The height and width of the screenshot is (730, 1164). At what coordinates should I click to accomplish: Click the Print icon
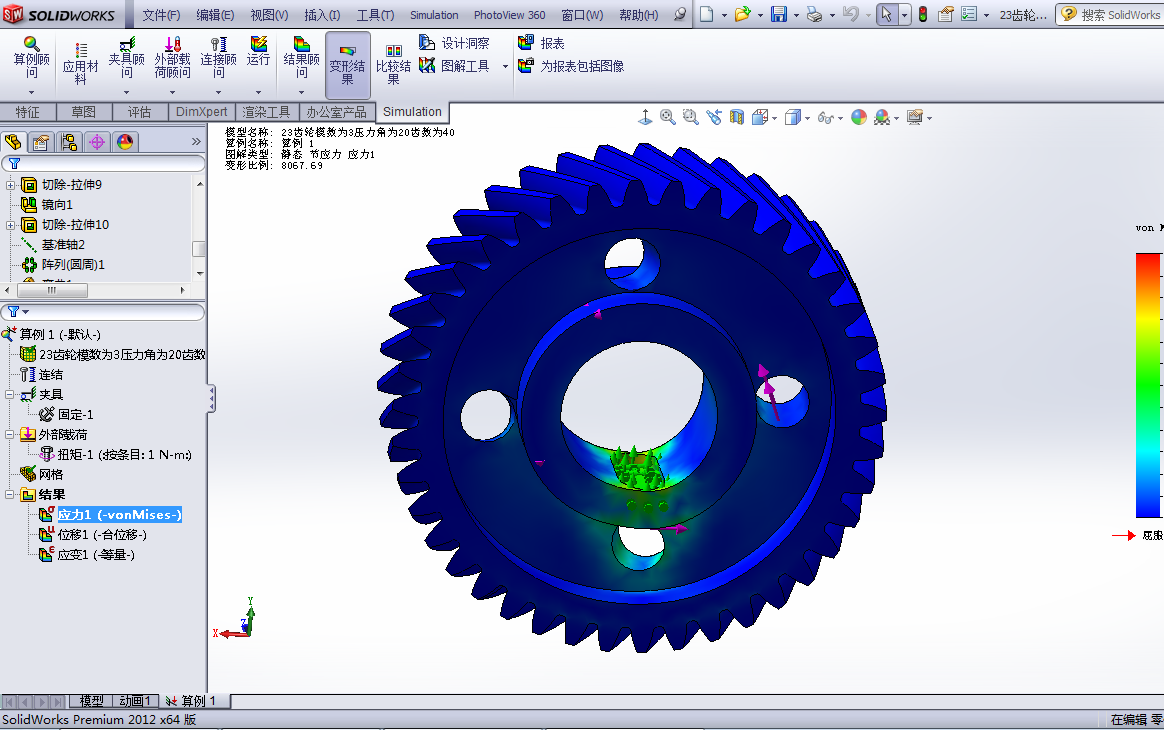(x=814, y=14)
